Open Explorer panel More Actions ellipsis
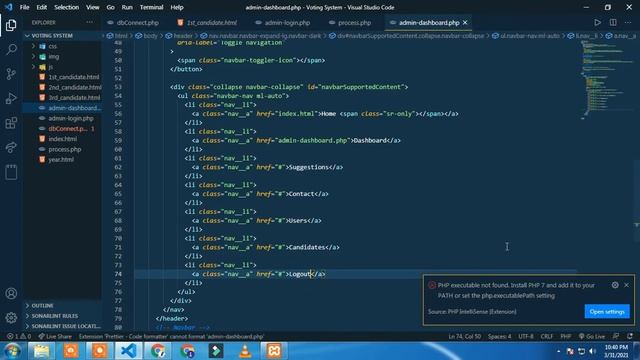The height and width of the screenshot is (360, 640). tap(89, 22)
